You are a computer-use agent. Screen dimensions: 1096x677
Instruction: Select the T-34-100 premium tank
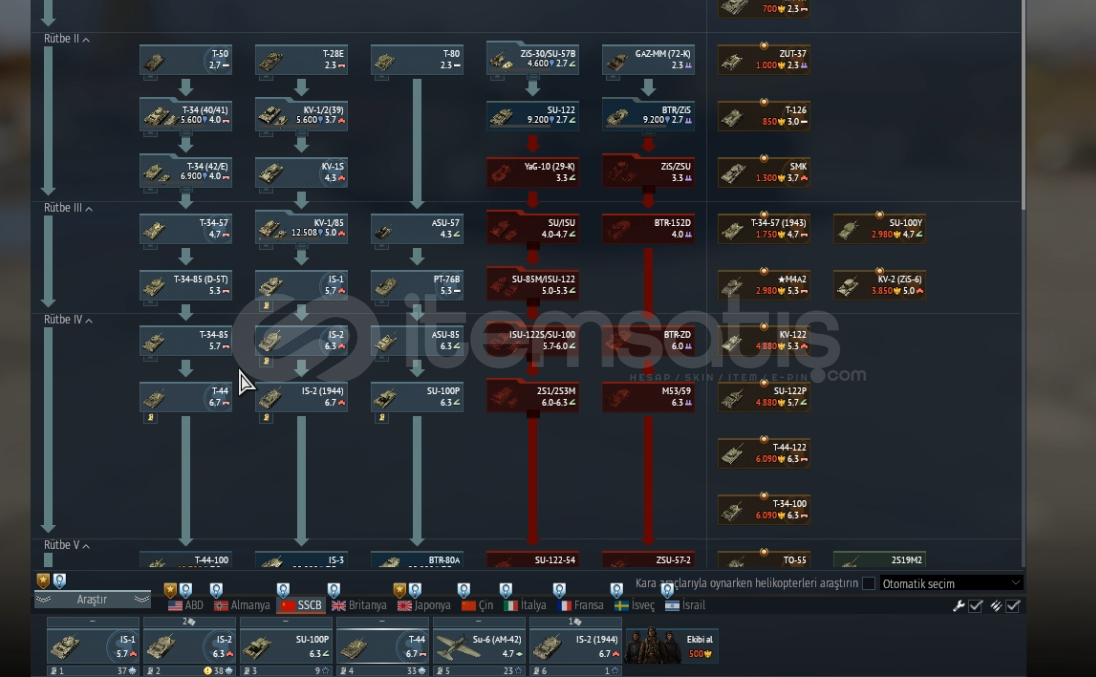(764, 510)
